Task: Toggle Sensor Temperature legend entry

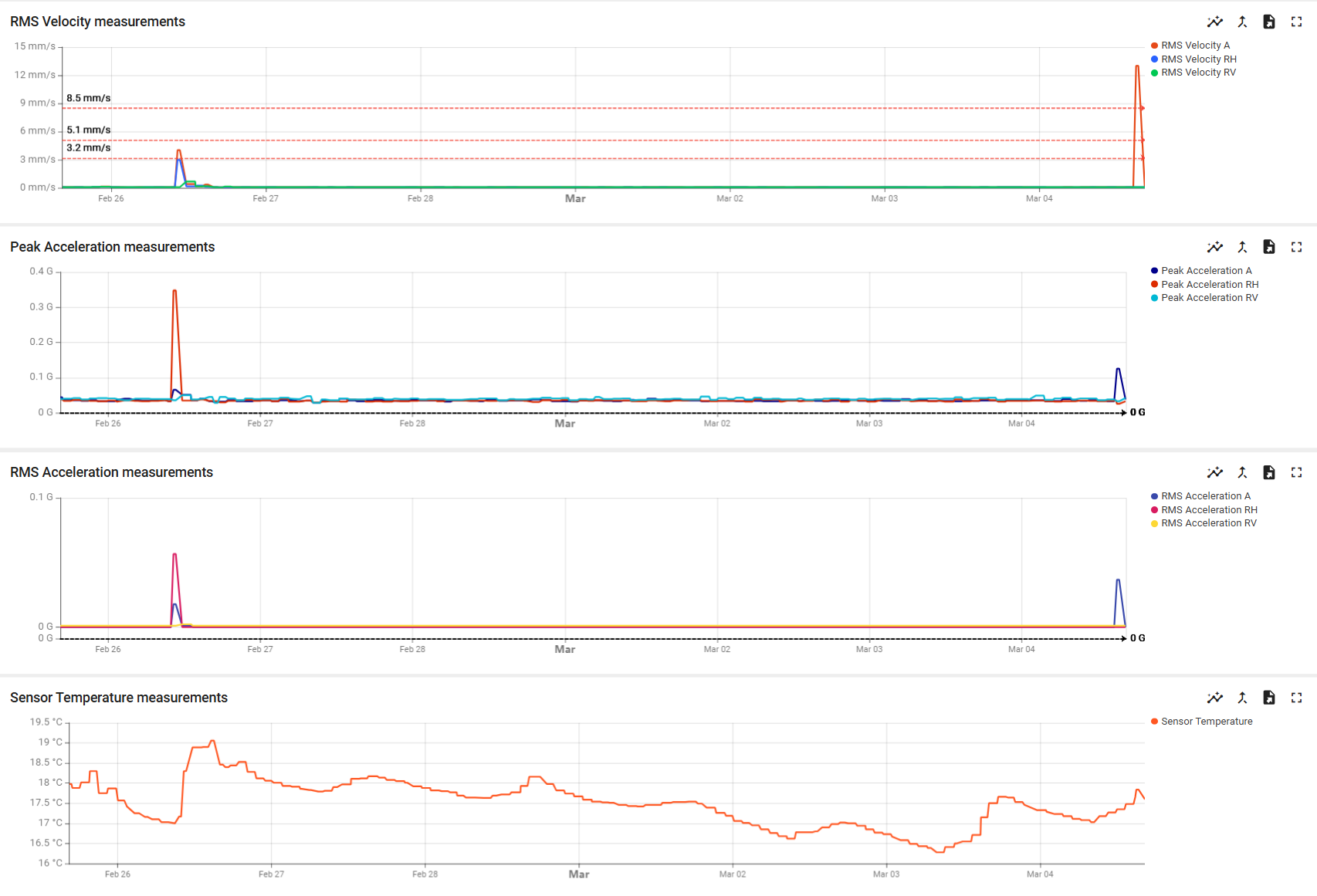Action: coord(1207,722)
